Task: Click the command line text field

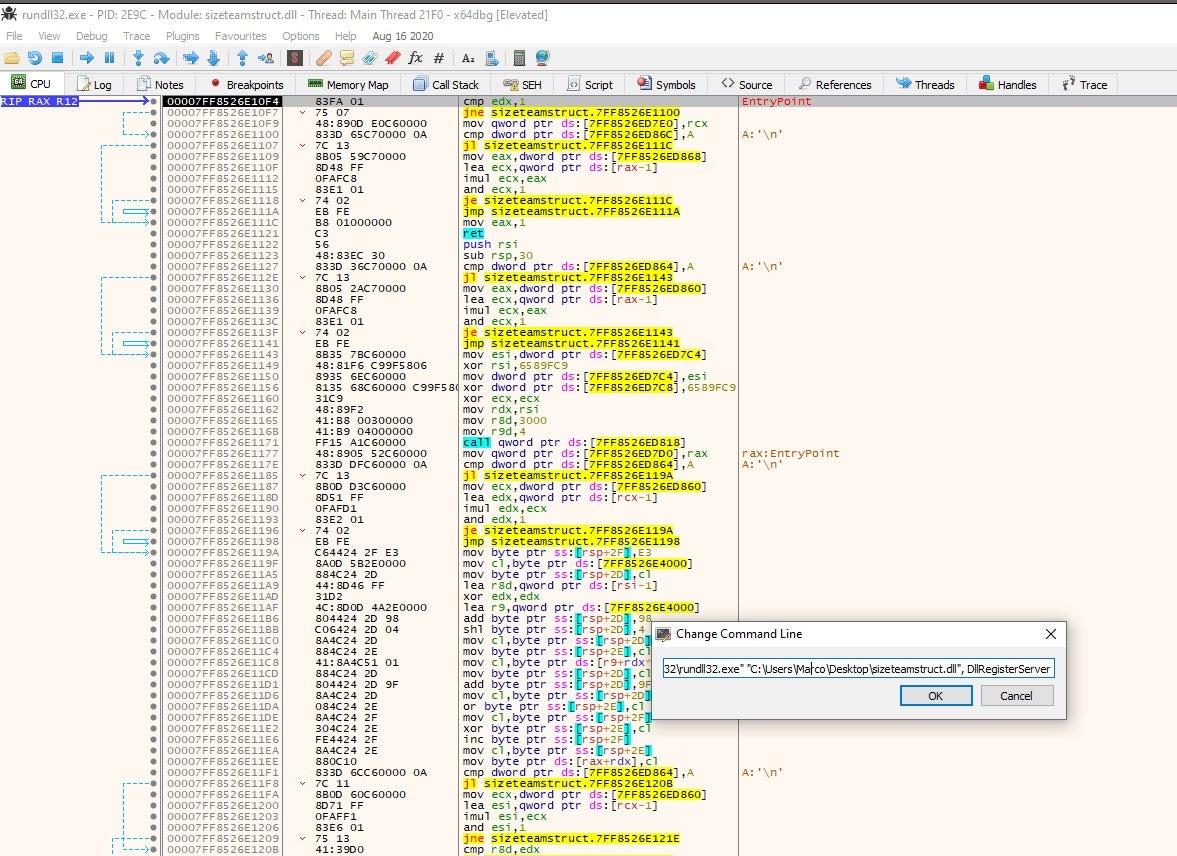Action: click(x=857, y=668)
